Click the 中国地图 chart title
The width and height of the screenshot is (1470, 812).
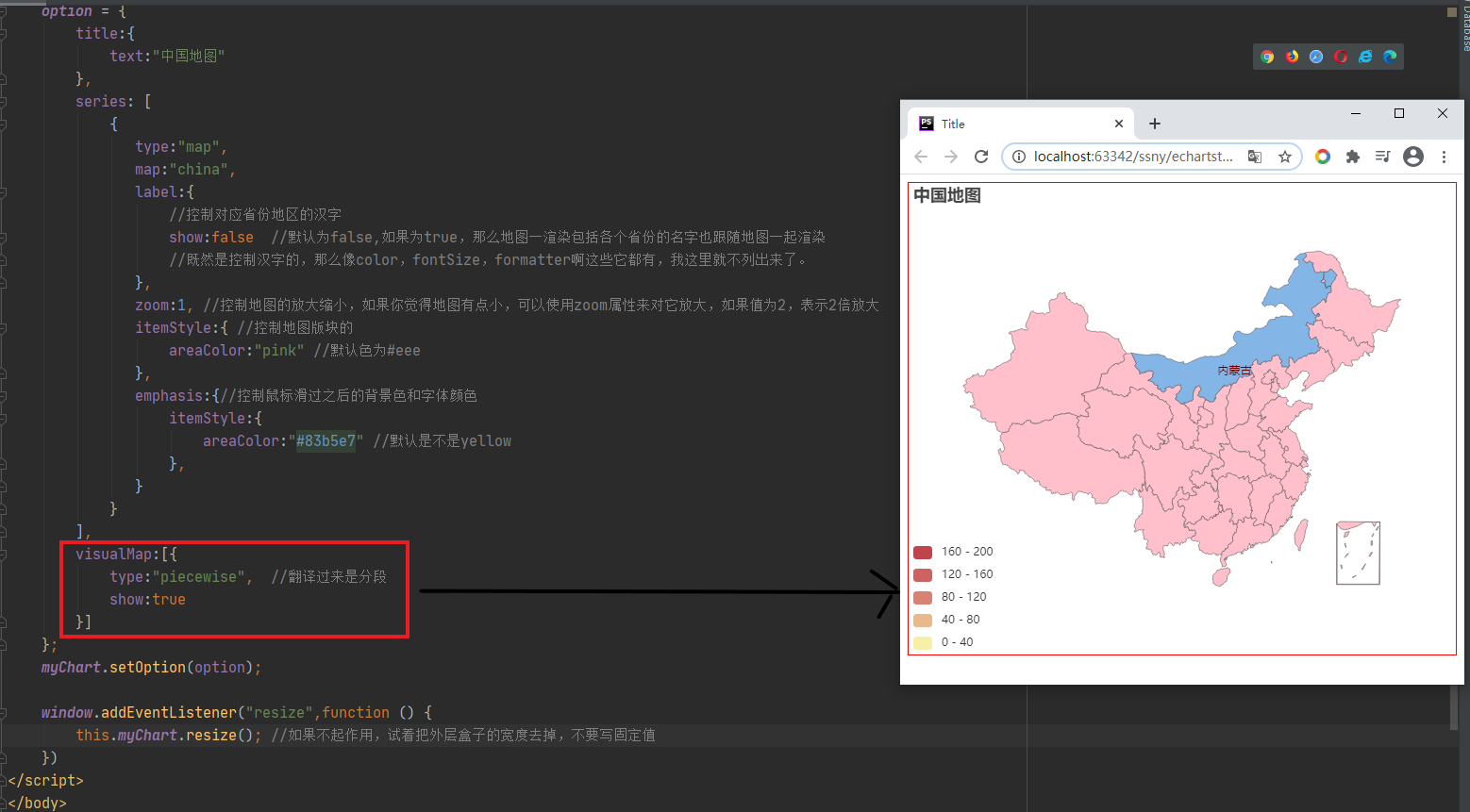pyautogui.click(x=947, y=195)
